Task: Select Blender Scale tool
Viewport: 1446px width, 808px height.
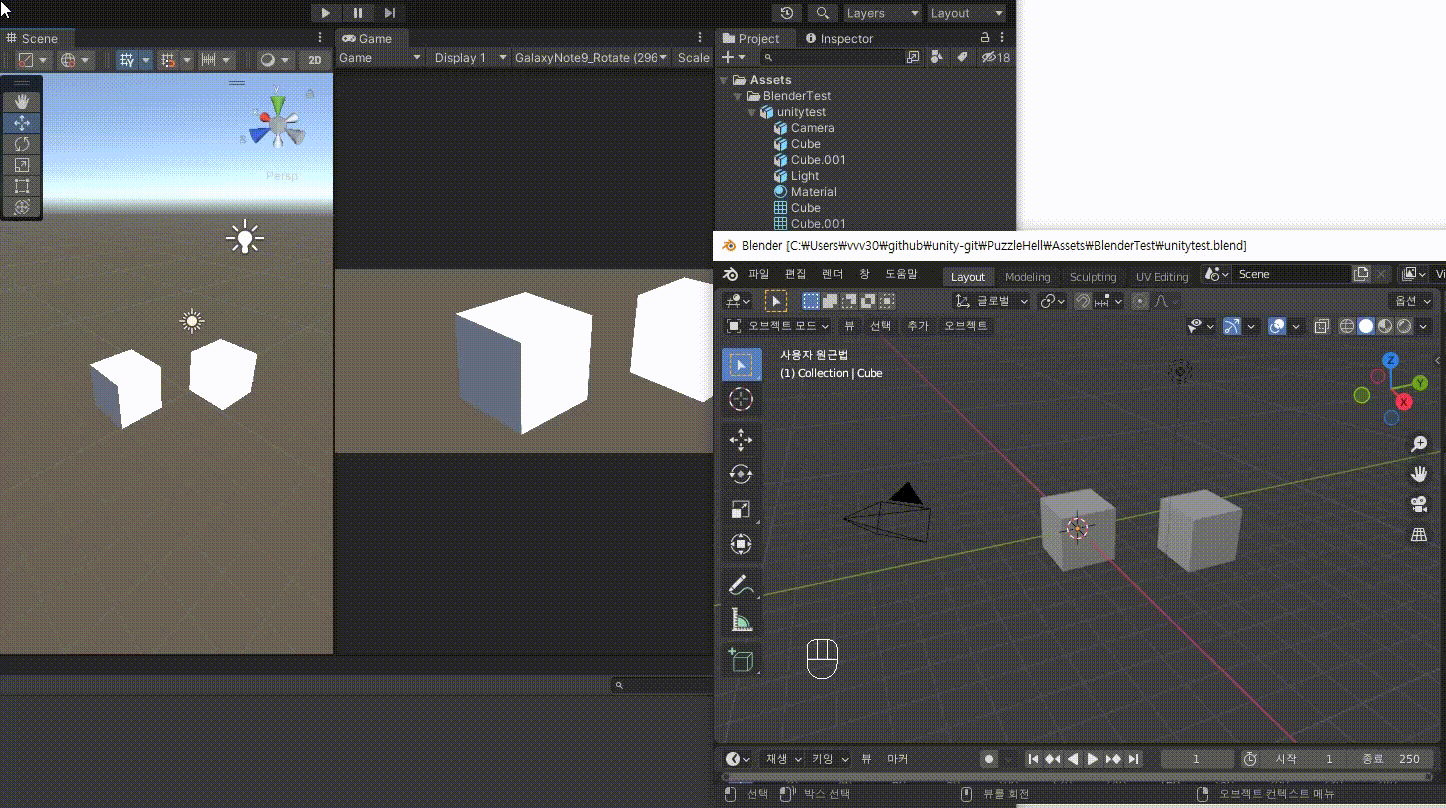Action: (741, 510)
